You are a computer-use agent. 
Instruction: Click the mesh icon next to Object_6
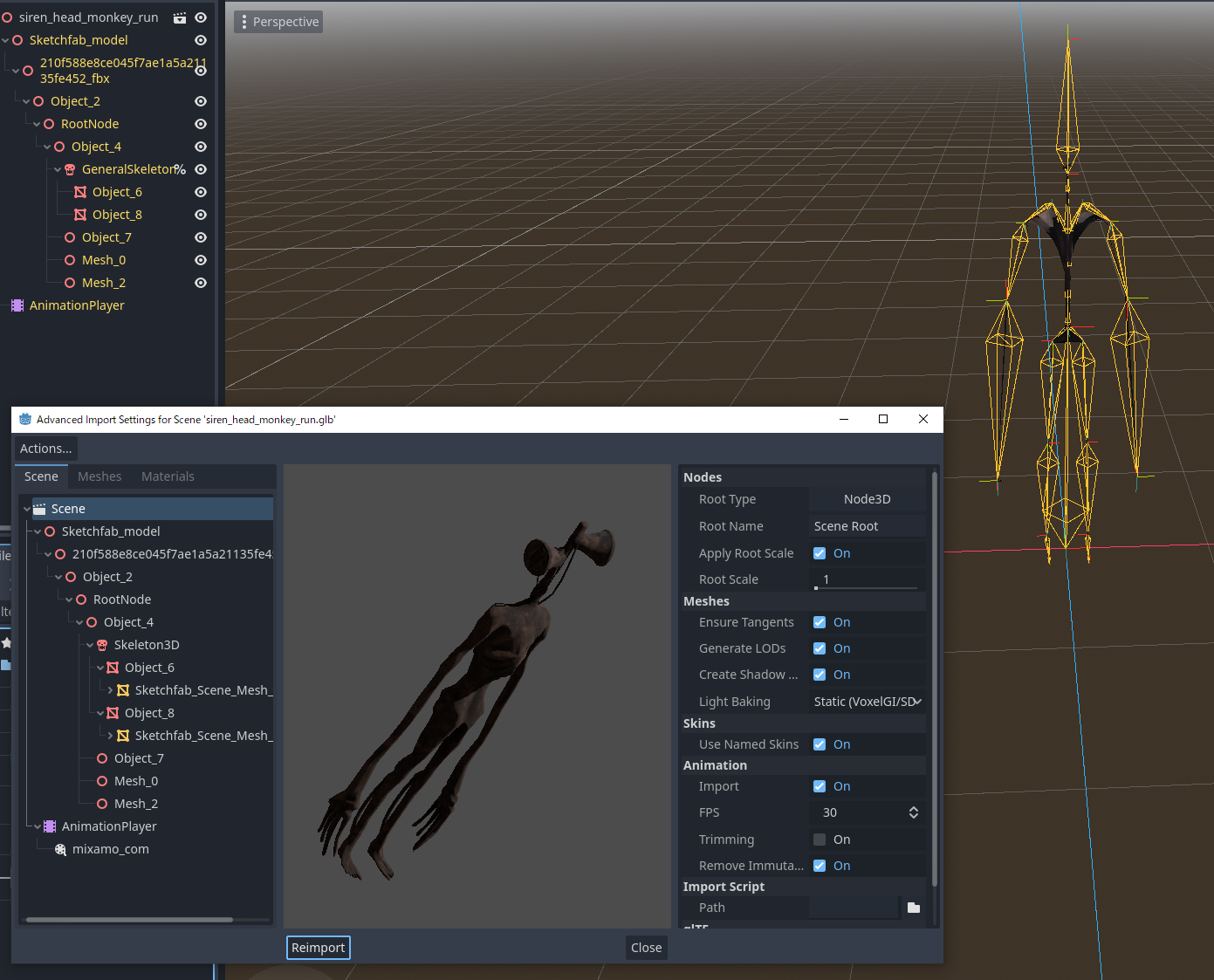81,191
